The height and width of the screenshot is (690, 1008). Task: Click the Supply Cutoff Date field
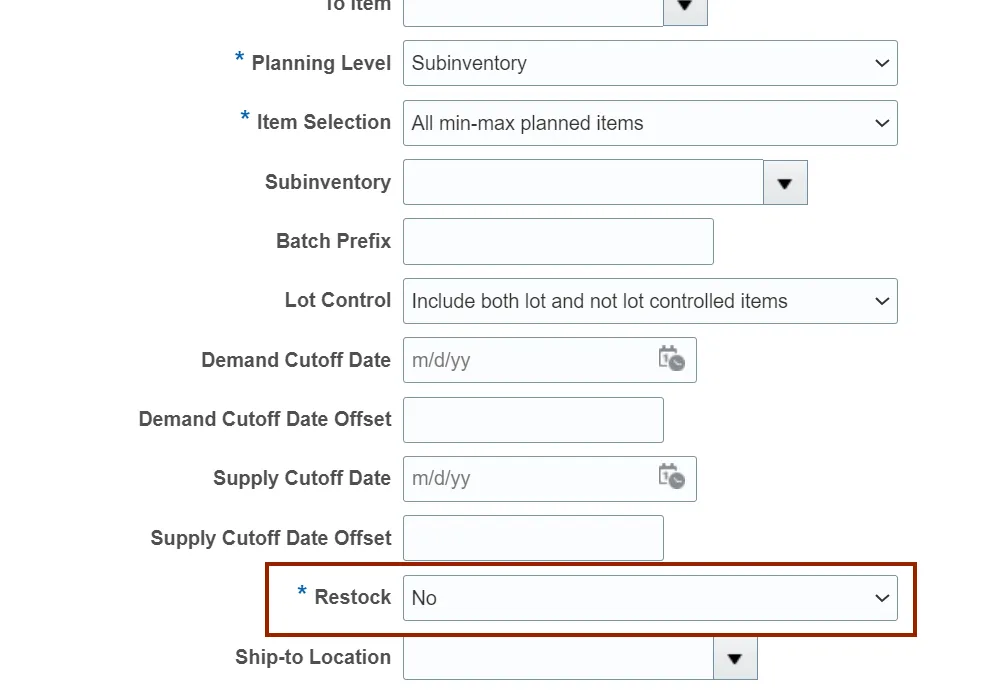pyautogui.click(x=528, y=478)
